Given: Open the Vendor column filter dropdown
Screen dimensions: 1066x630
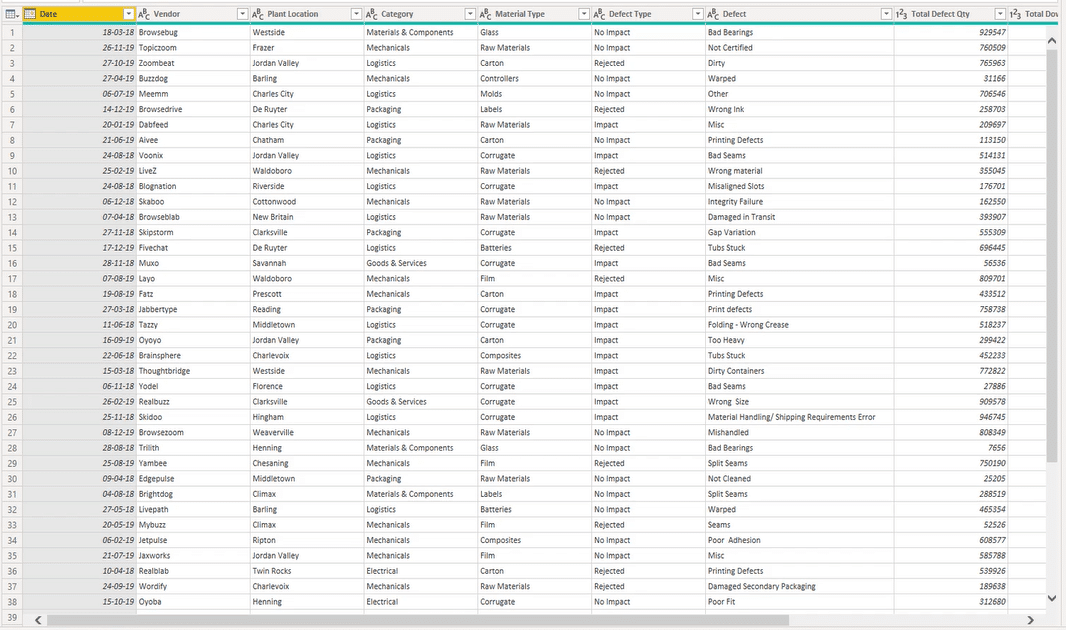Looking at the screenshot, I should click(x=242, y=14).
